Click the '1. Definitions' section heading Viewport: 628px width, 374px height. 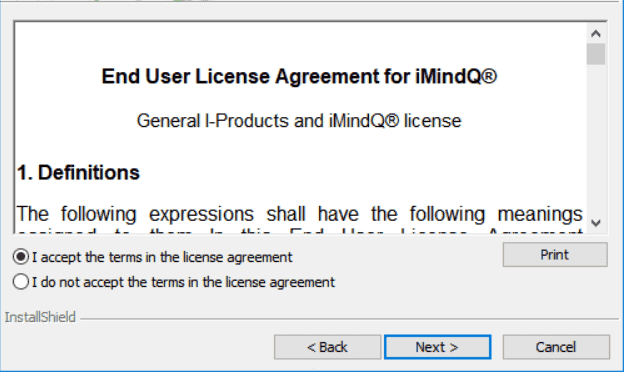coord(78,174)
